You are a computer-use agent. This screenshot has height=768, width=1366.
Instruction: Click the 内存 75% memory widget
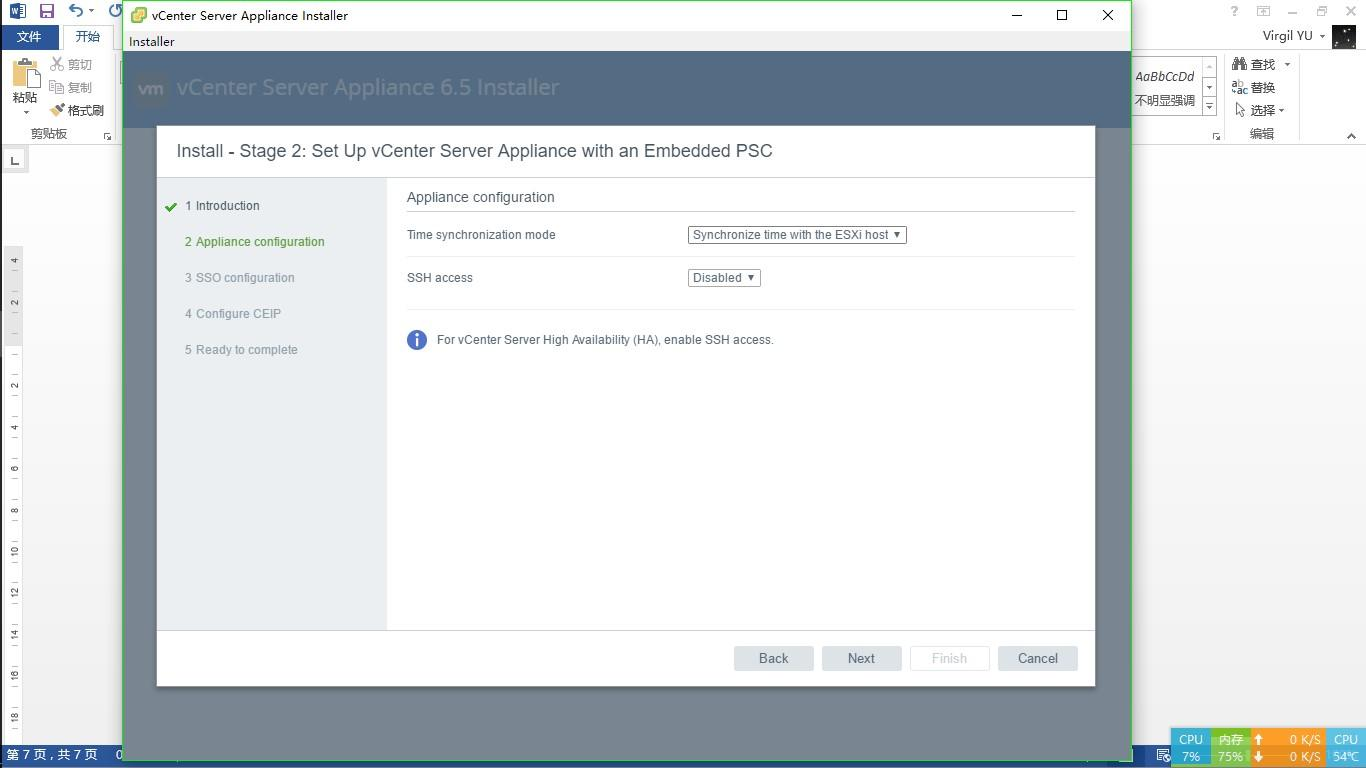pyautogui.click(x=1230, y=748)
